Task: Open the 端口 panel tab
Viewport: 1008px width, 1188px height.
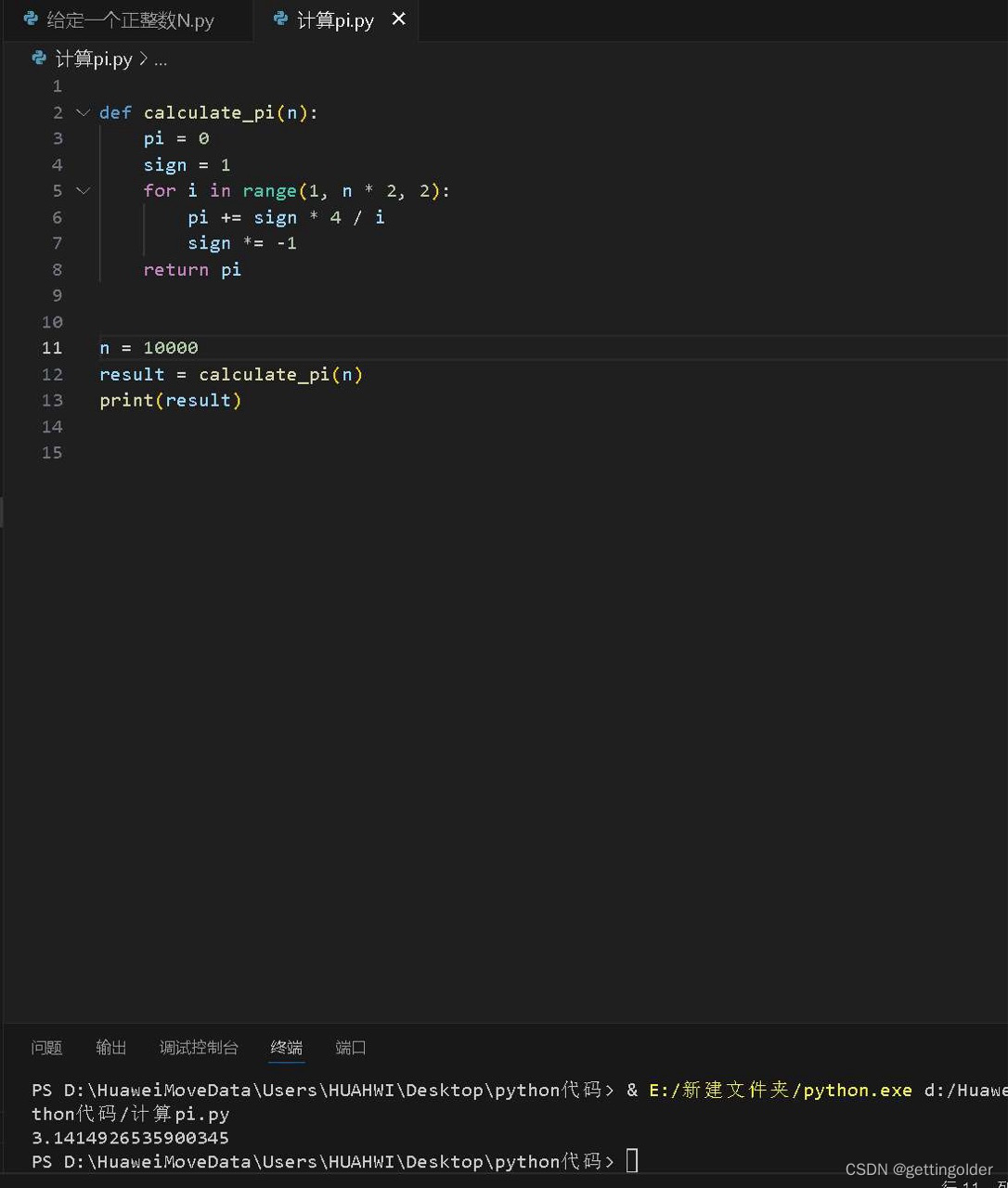Action: click(x=351, y=1047)
